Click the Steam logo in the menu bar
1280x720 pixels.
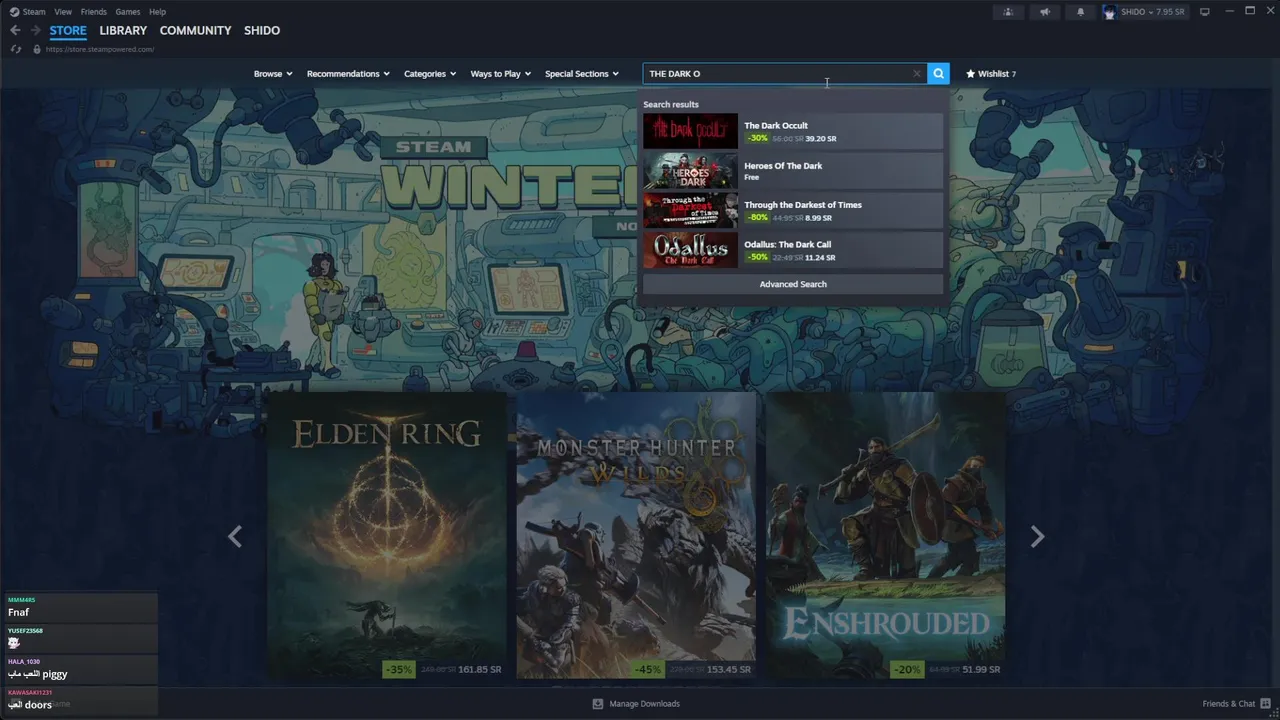point(14,12)
